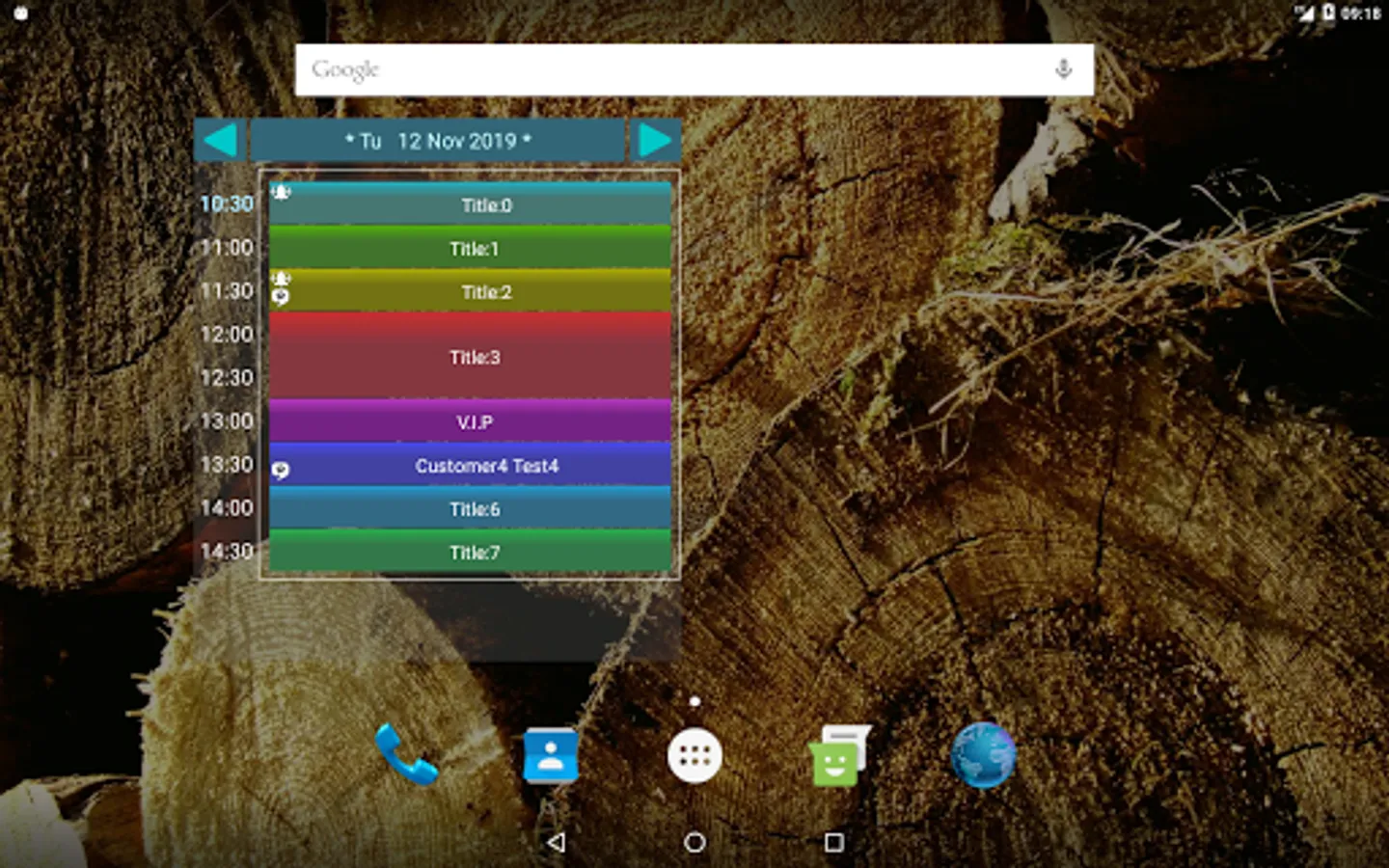
Task: Click the alarm bell icon on Title:0
Action: (281, 192)
